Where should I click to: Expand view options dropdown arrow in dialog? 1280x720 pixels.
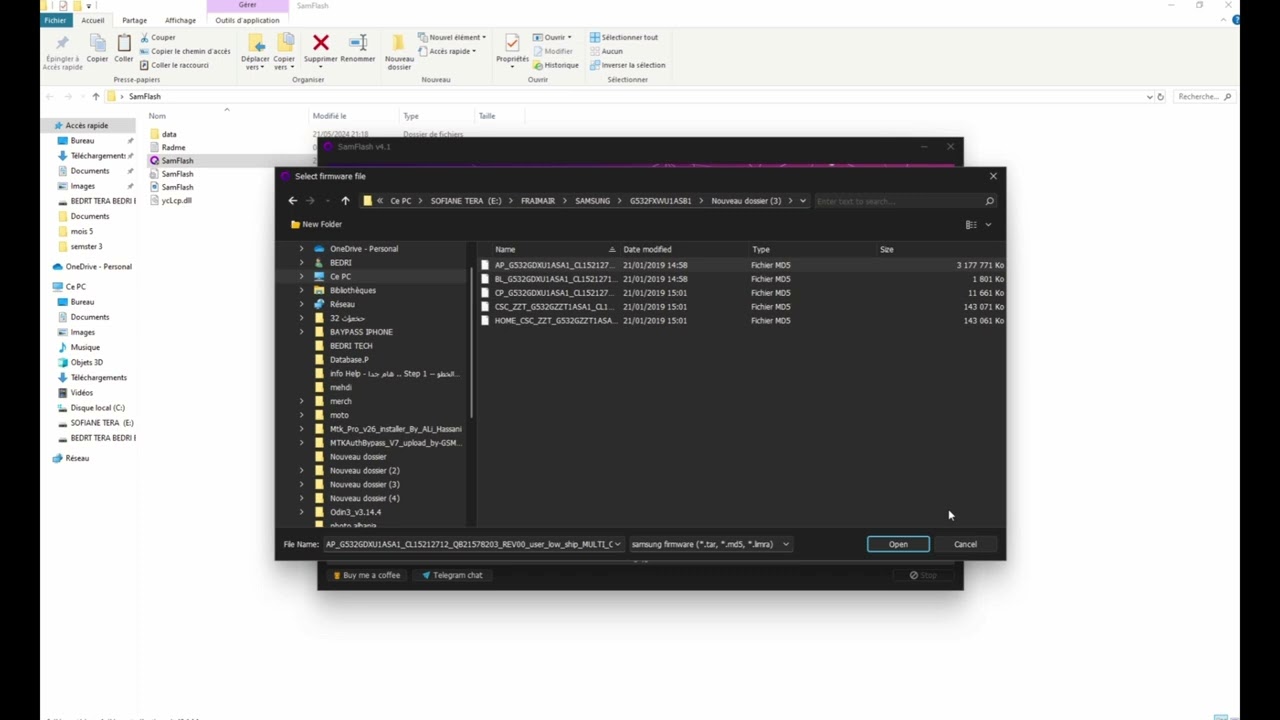click(988, 225)
